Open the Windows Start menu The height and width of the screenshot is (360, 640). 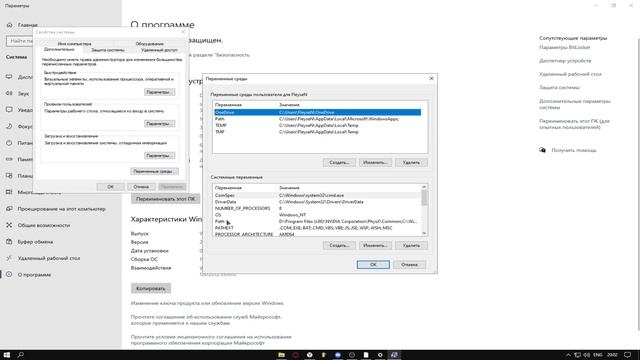(x=7, y=355)
